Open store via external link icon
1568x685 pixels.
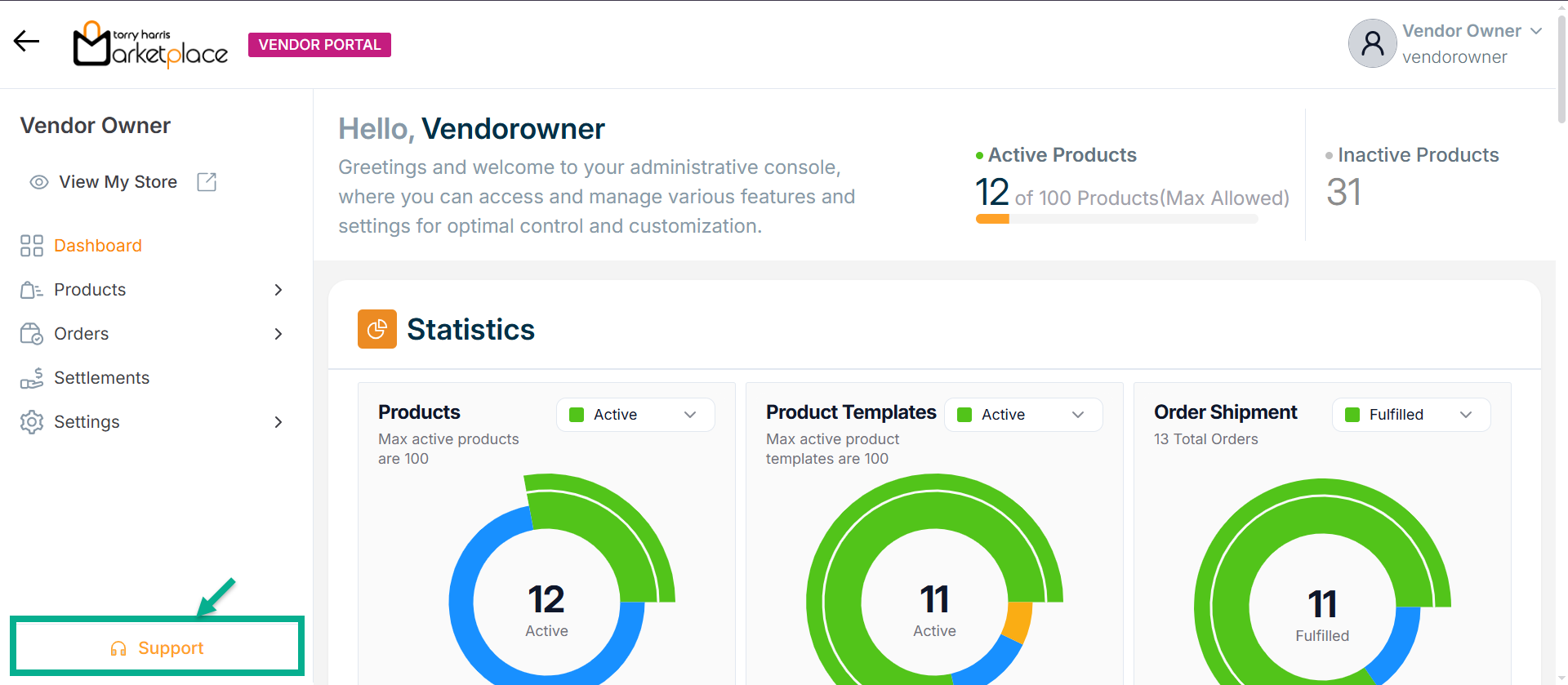(x=207, y=182)
